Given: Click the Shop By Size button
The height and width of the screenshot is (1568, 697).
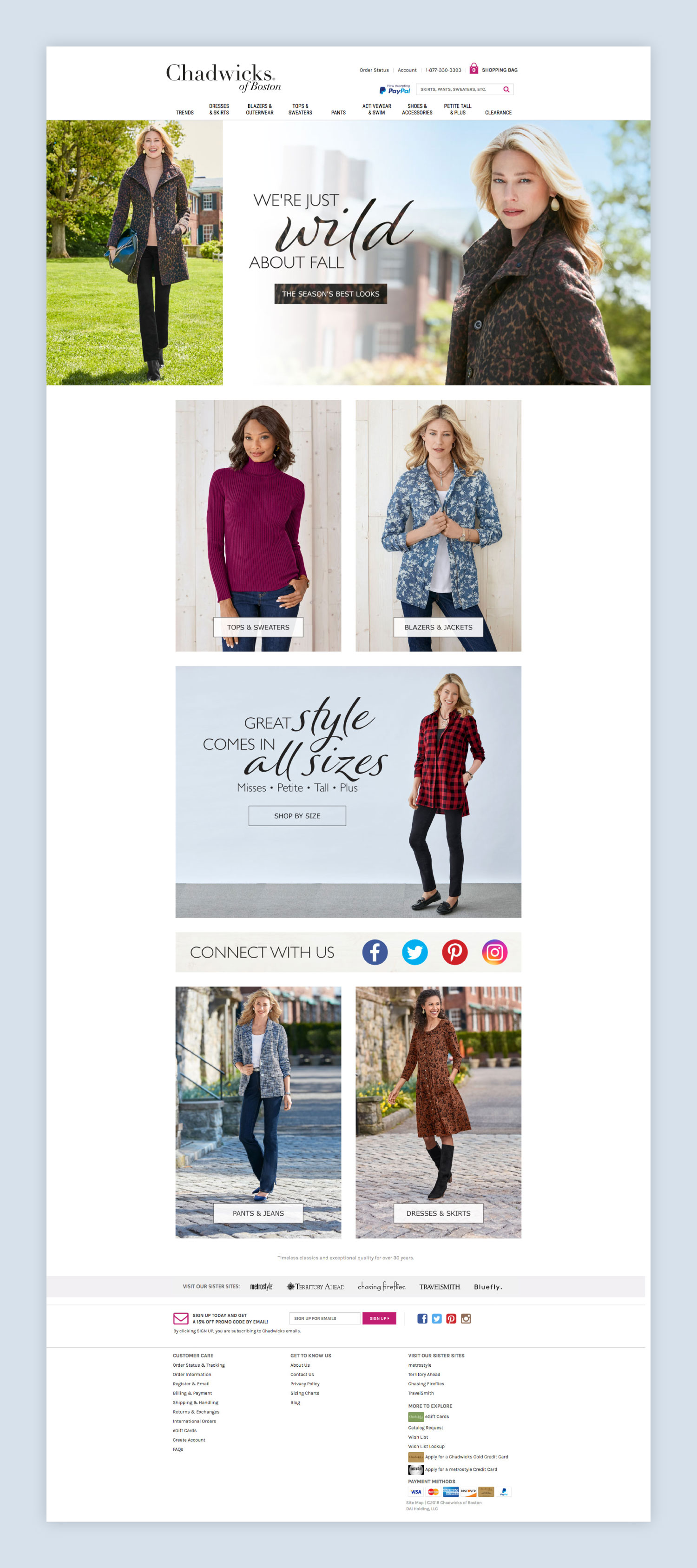Looking at the screenshot, I should [x=297, y=816].
